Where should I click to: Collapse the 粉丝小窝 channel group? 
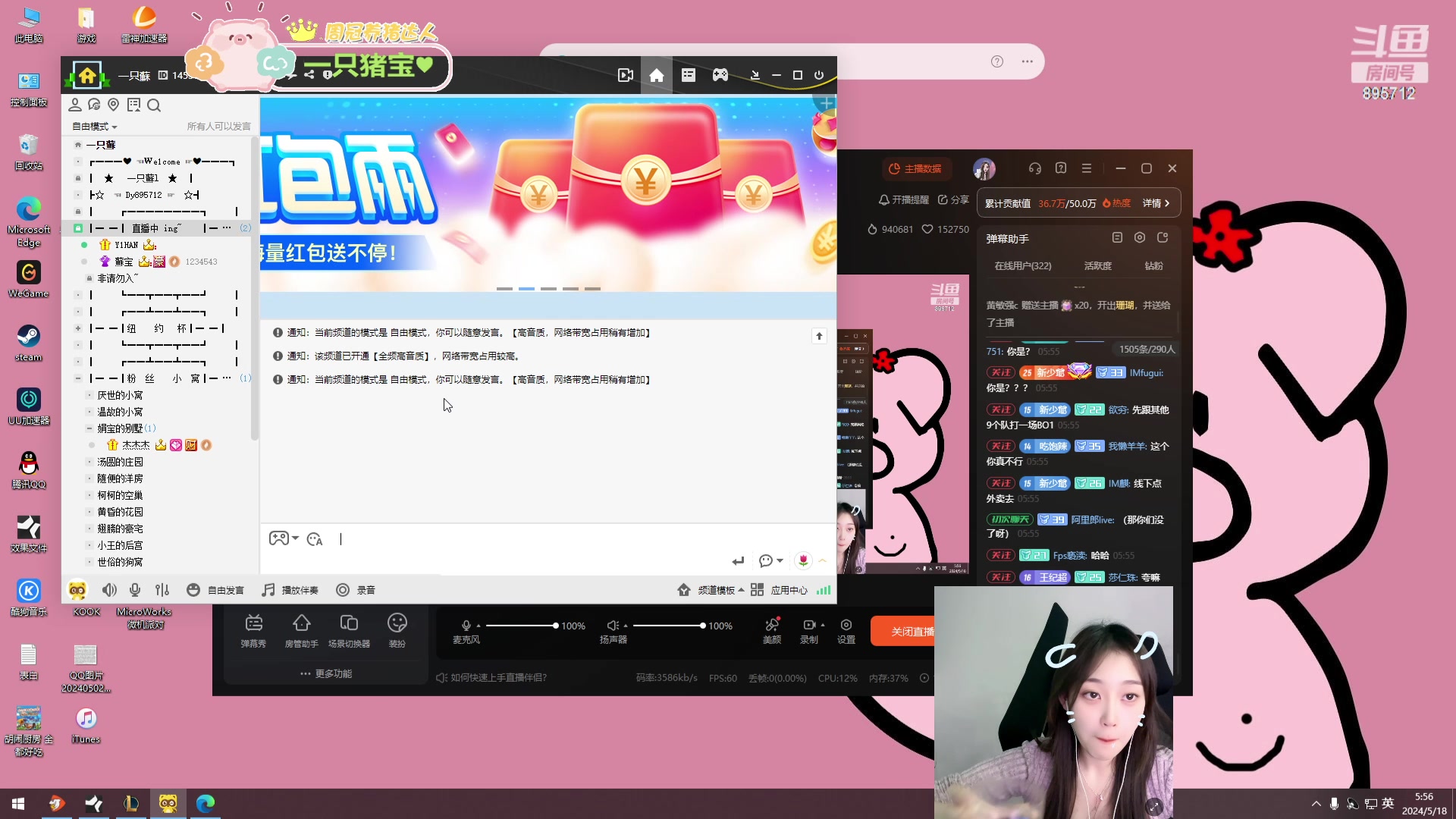(x=78, y=378)
